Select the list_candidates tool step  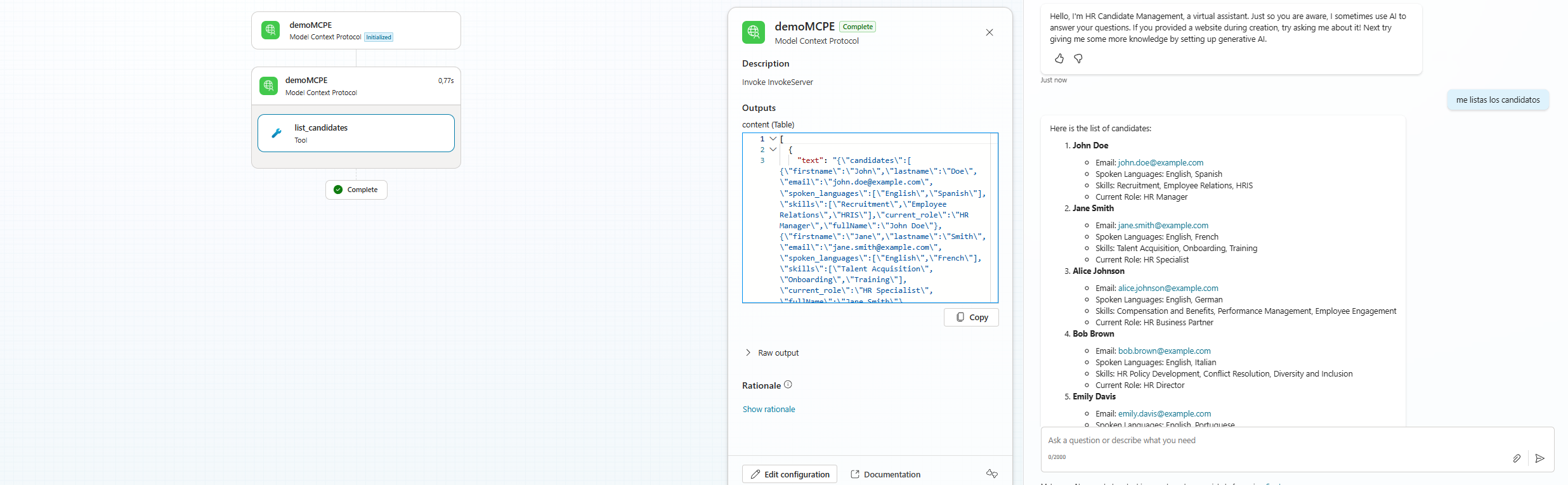(x=356, y=133)
